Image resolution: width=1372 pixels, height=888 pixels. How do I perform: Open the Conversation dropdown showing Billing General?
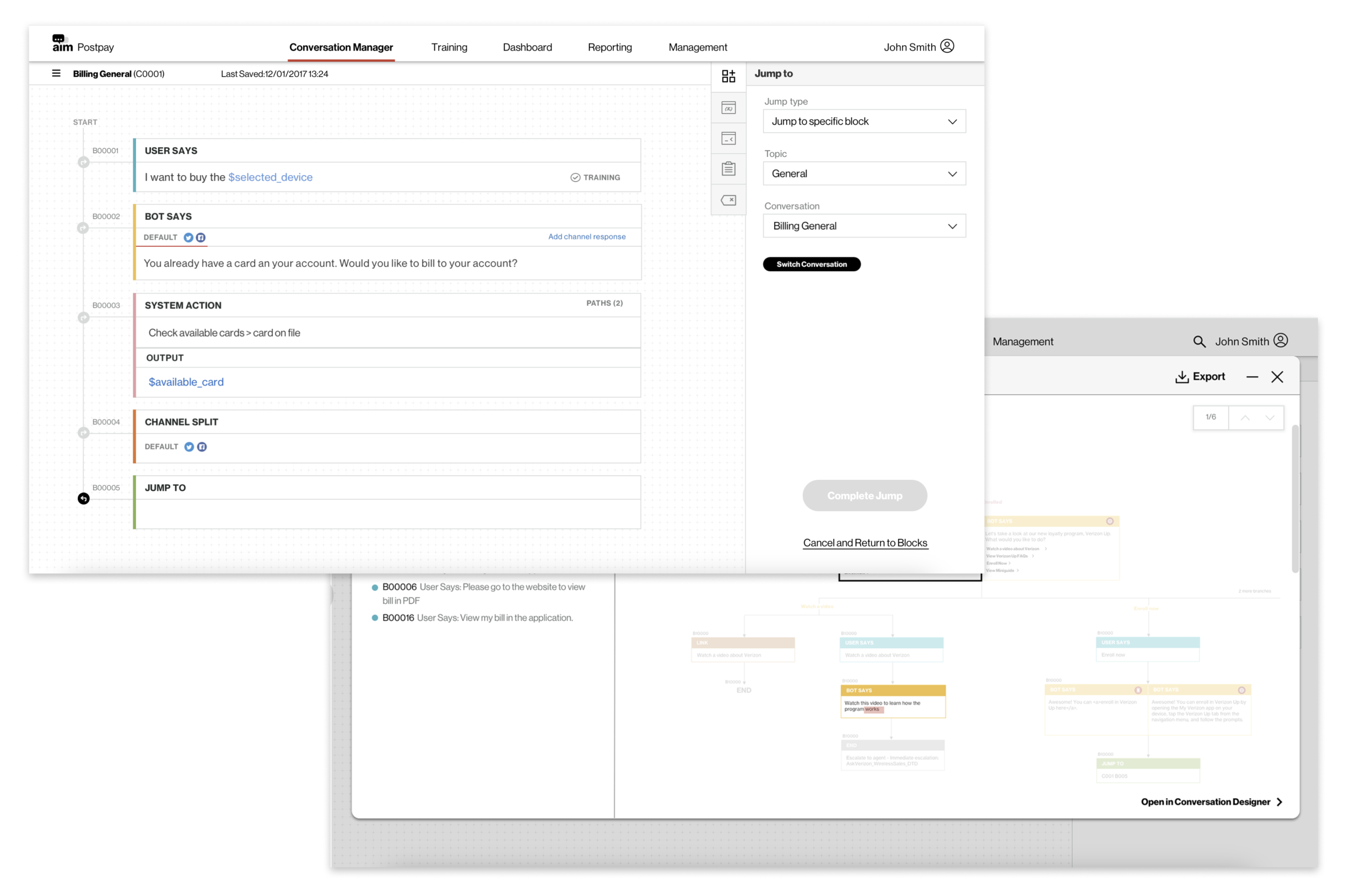point(864,226)
